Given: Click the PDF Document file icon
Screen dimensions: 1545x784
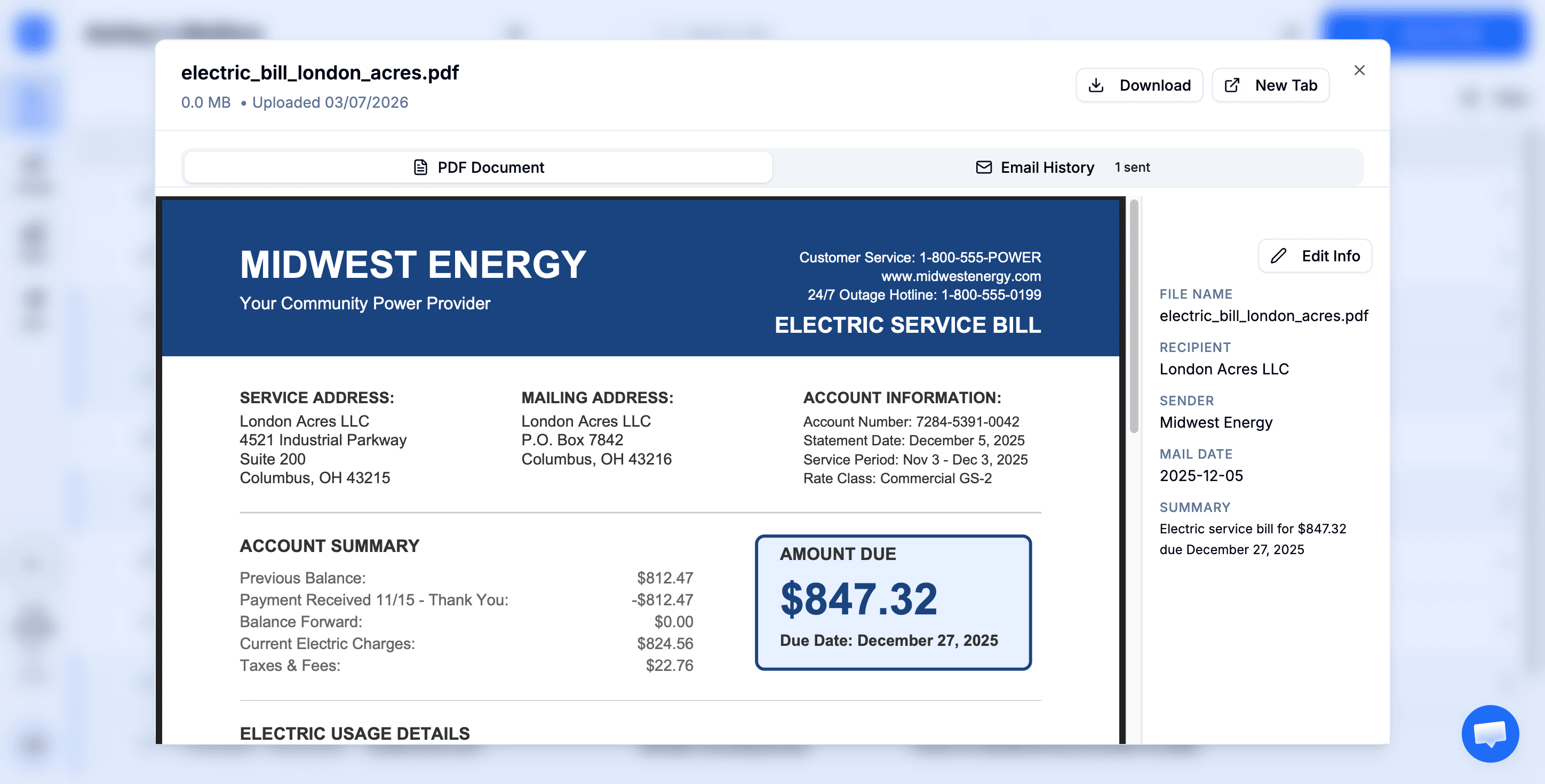Looking at the screenshot, I should 420,167.
